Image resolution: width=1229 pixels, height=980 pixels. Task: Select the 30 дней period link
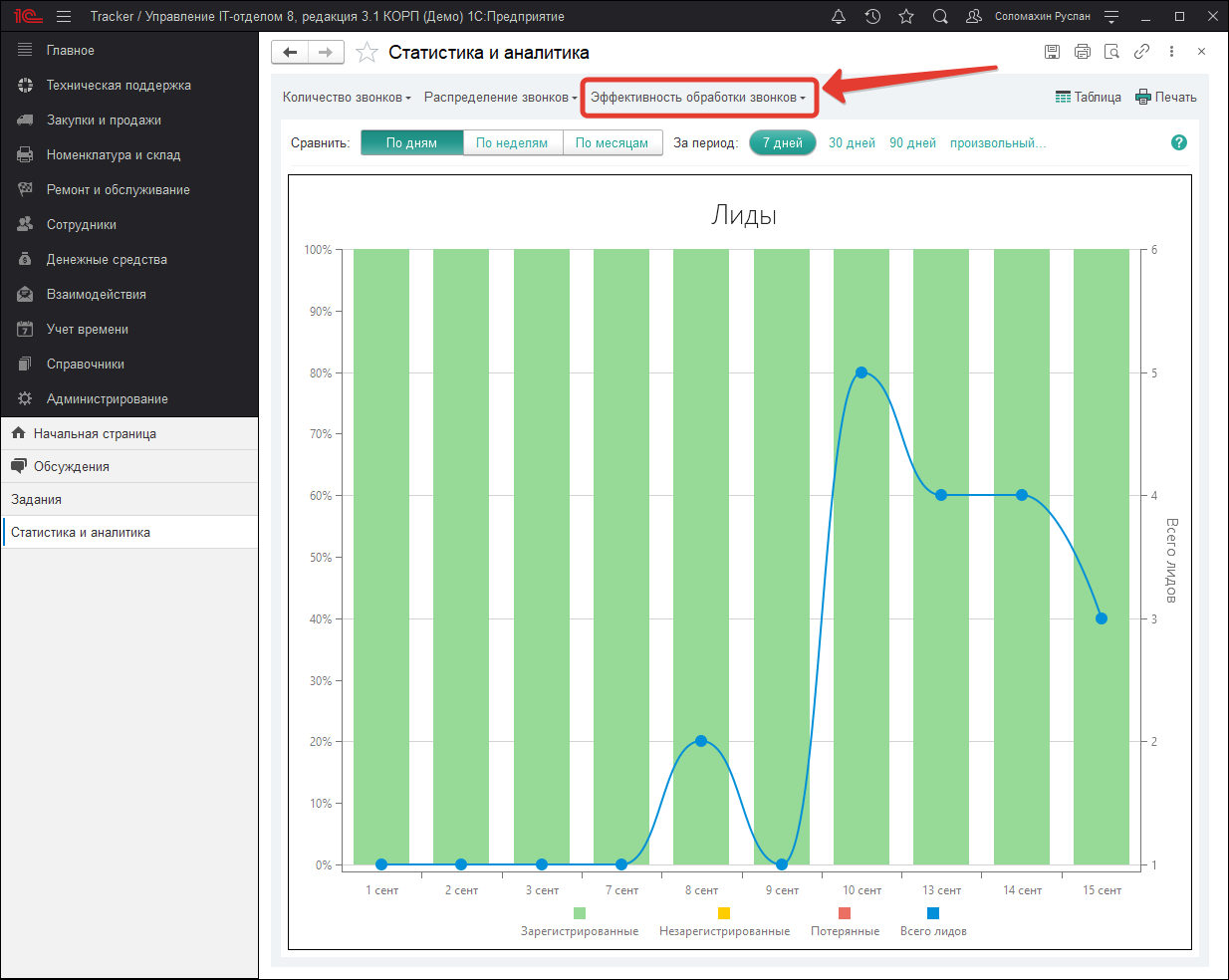tap(852, 142)
